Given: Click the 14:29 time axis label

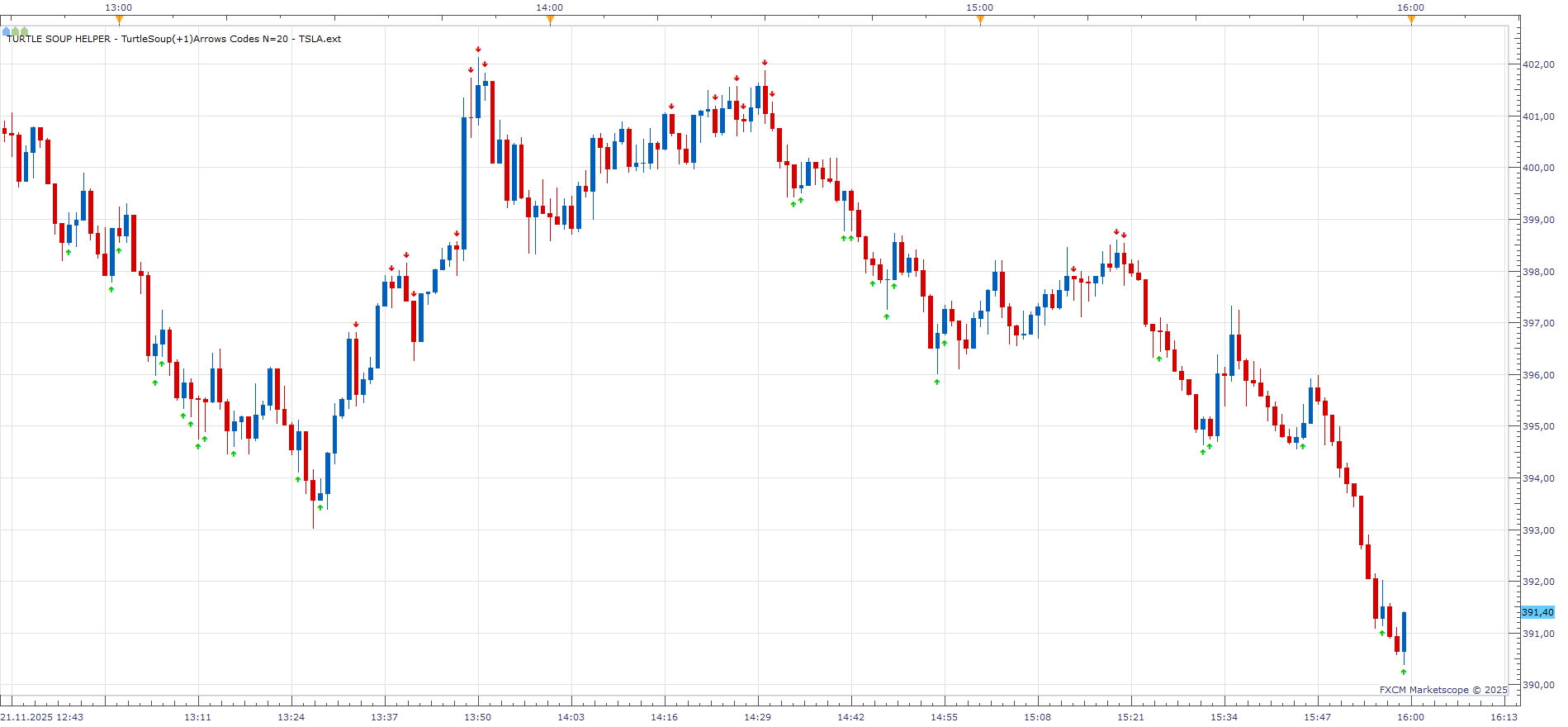Looking at the screenshot, I should (757, 717).
